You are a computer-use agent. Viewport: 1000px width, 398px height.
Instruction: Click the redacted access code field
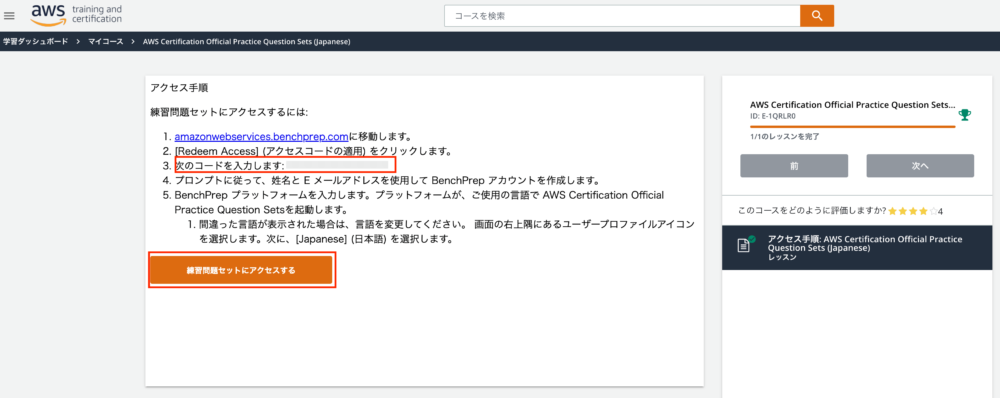[337, 165]
